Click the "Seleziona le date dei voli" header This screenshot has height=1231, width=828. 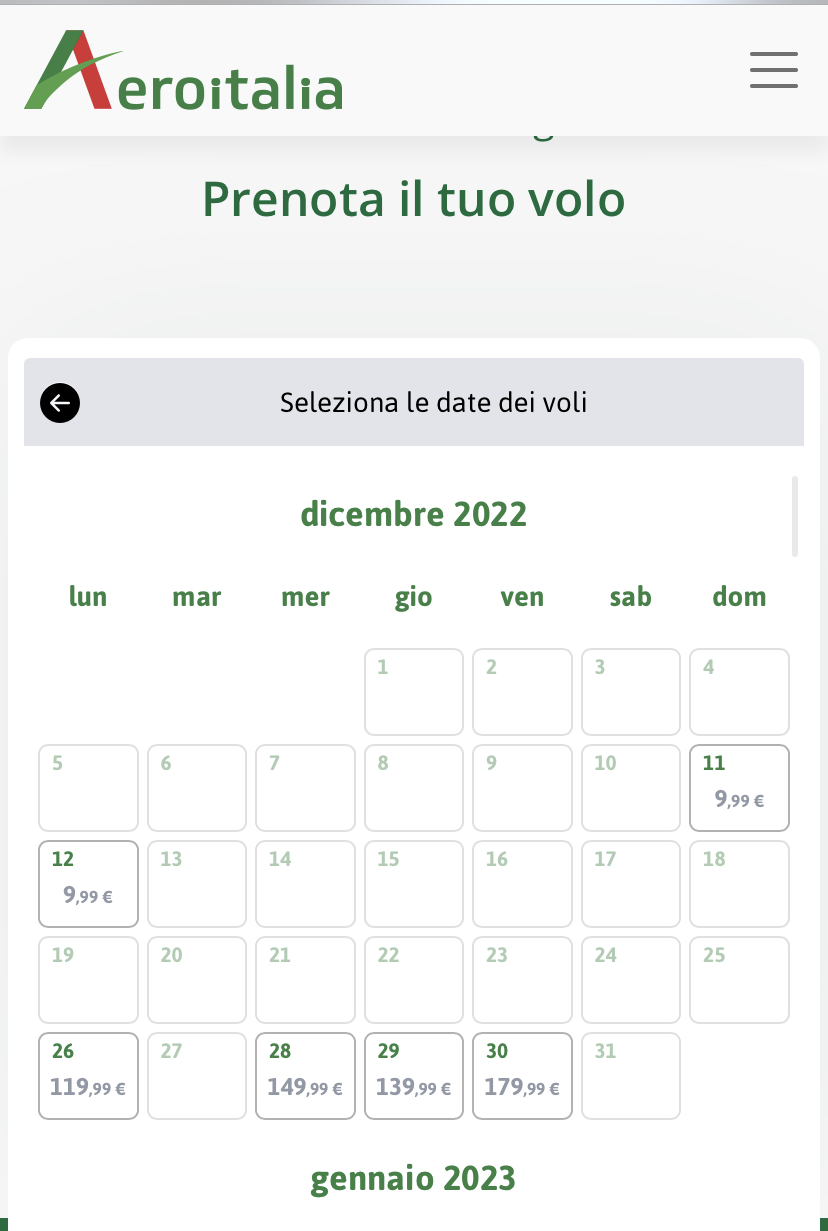pyautogui.click(x=433, y=403)
